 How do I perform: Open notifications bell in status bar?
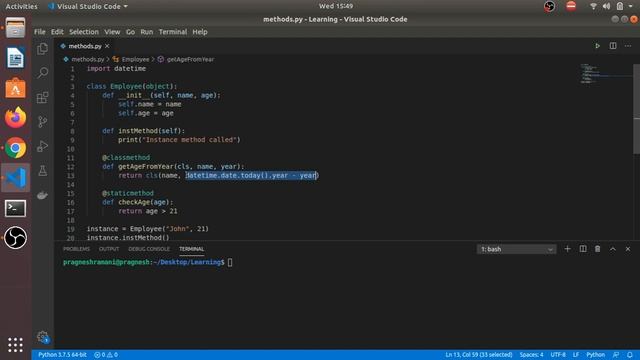coord(630,355)
